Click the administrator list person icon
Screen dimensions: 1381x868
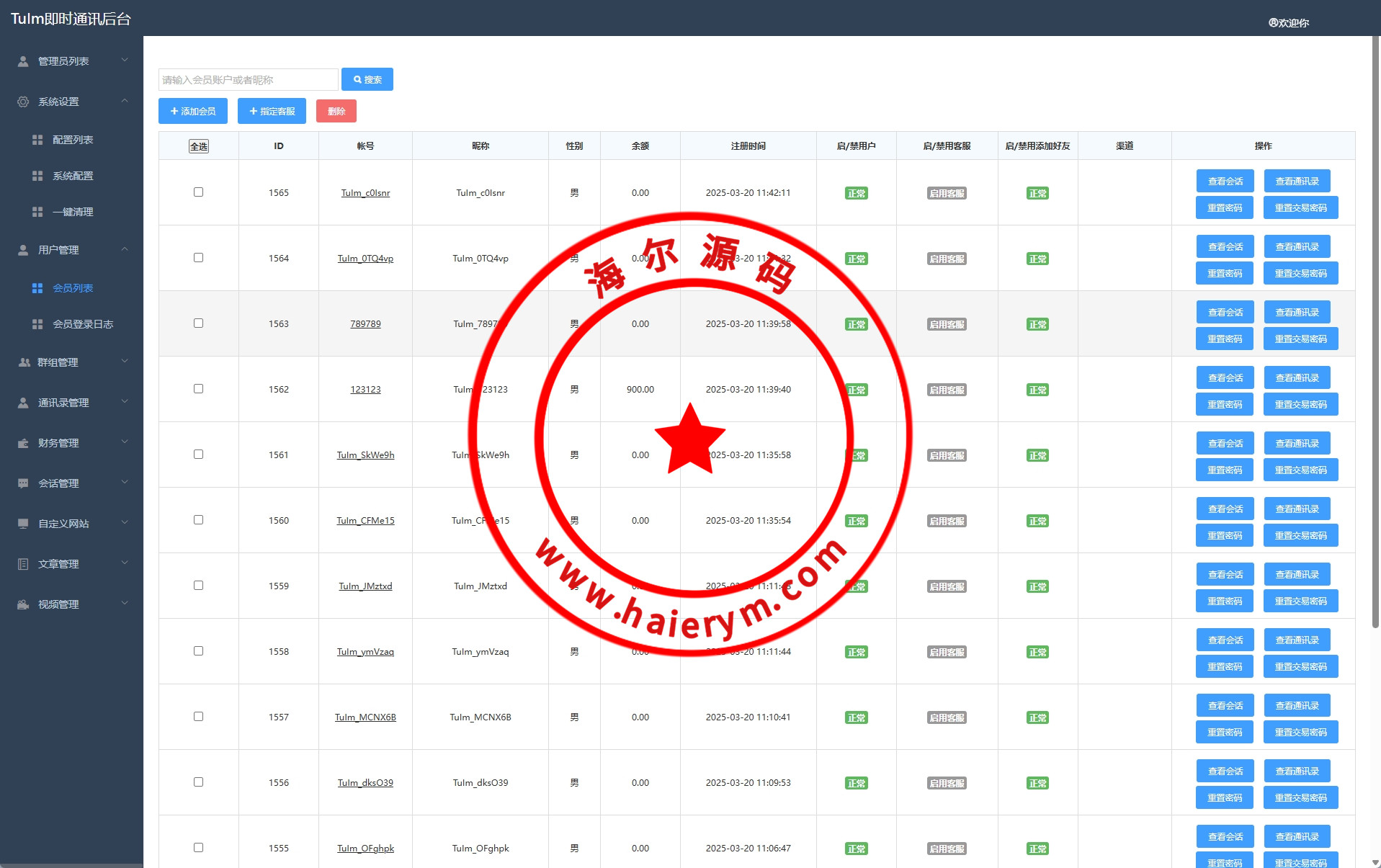(23, 61)
